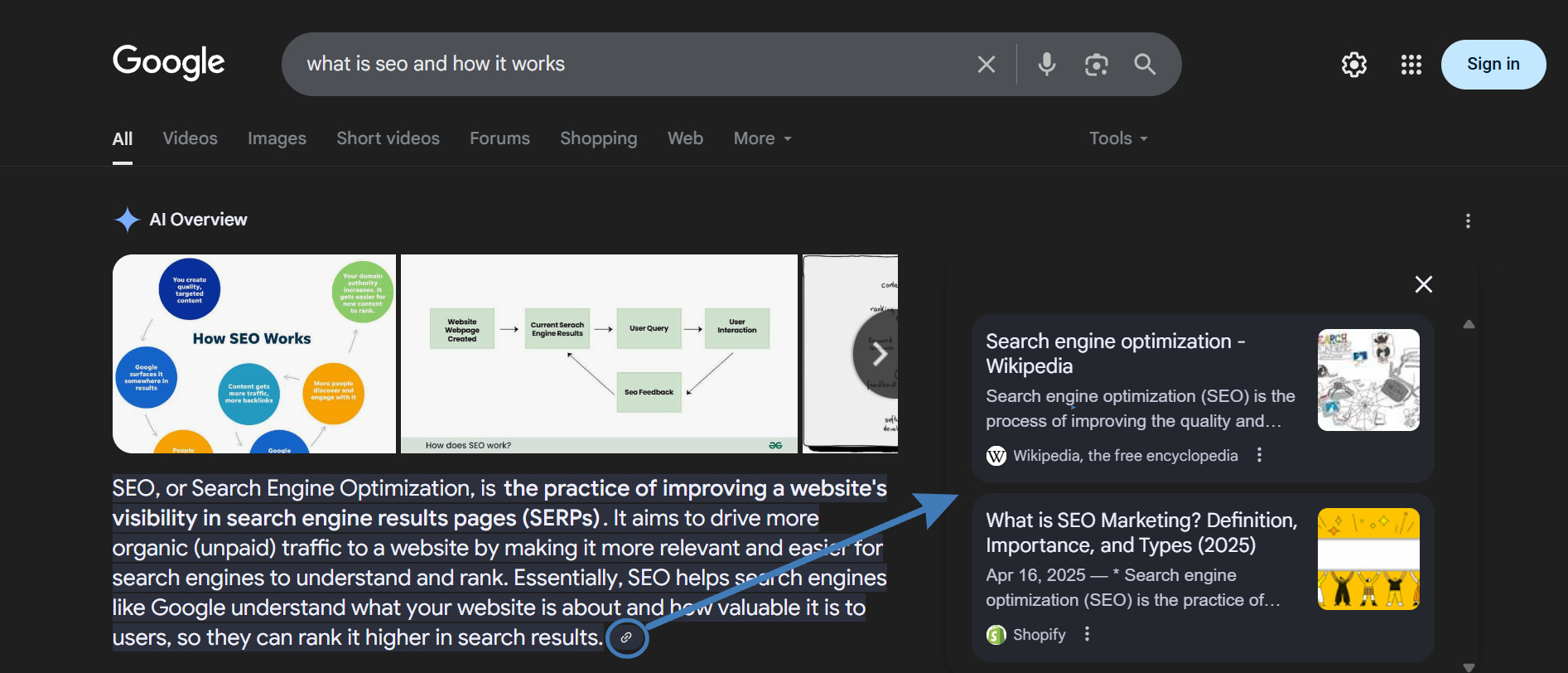Click sources panel scroll up arrow
Screen dimensions: 1568x673
click(x=1469, y=325)
